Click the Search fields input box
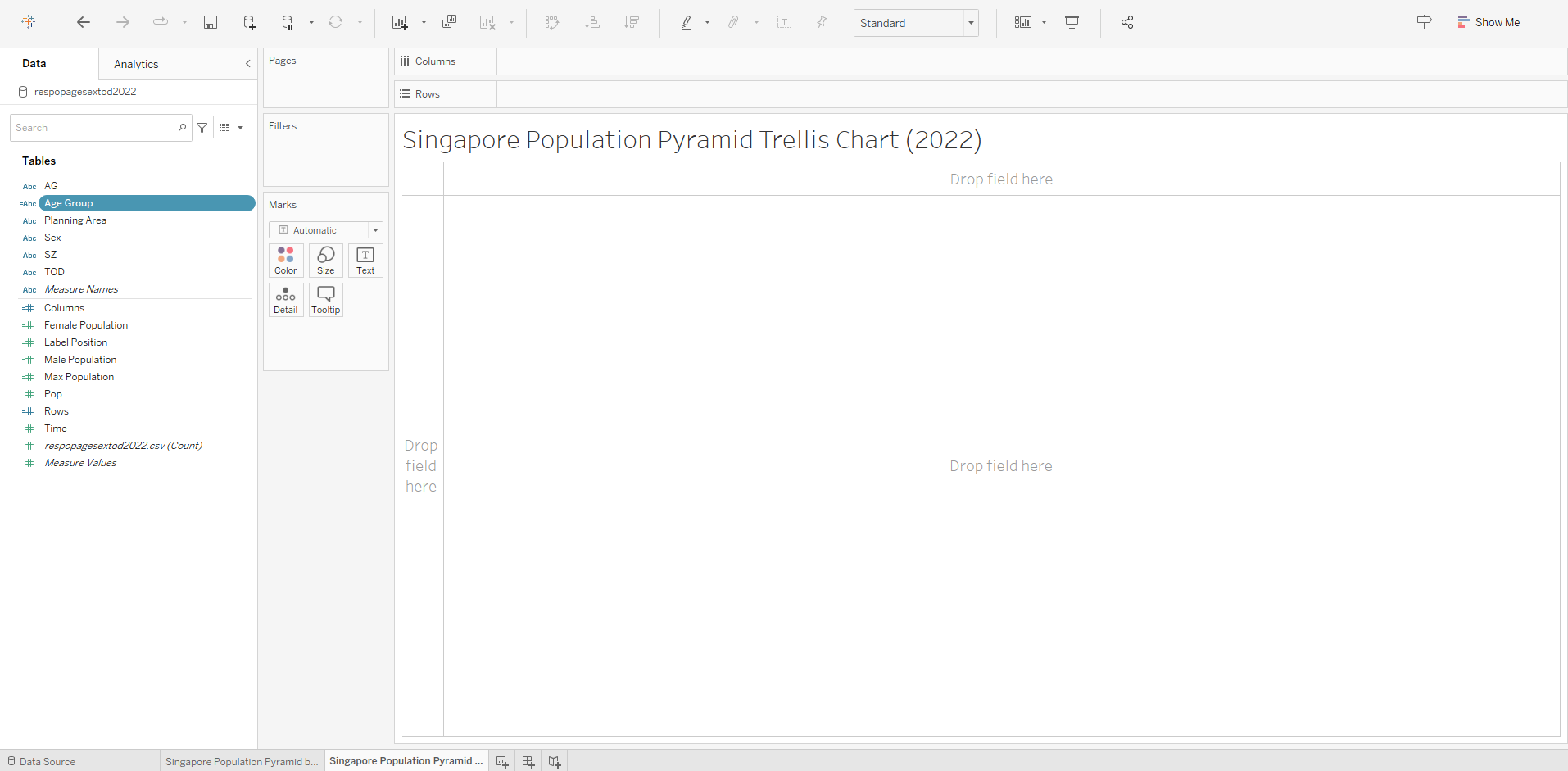1568x771 pixels. pyautogui.click(x=94, y=128)
